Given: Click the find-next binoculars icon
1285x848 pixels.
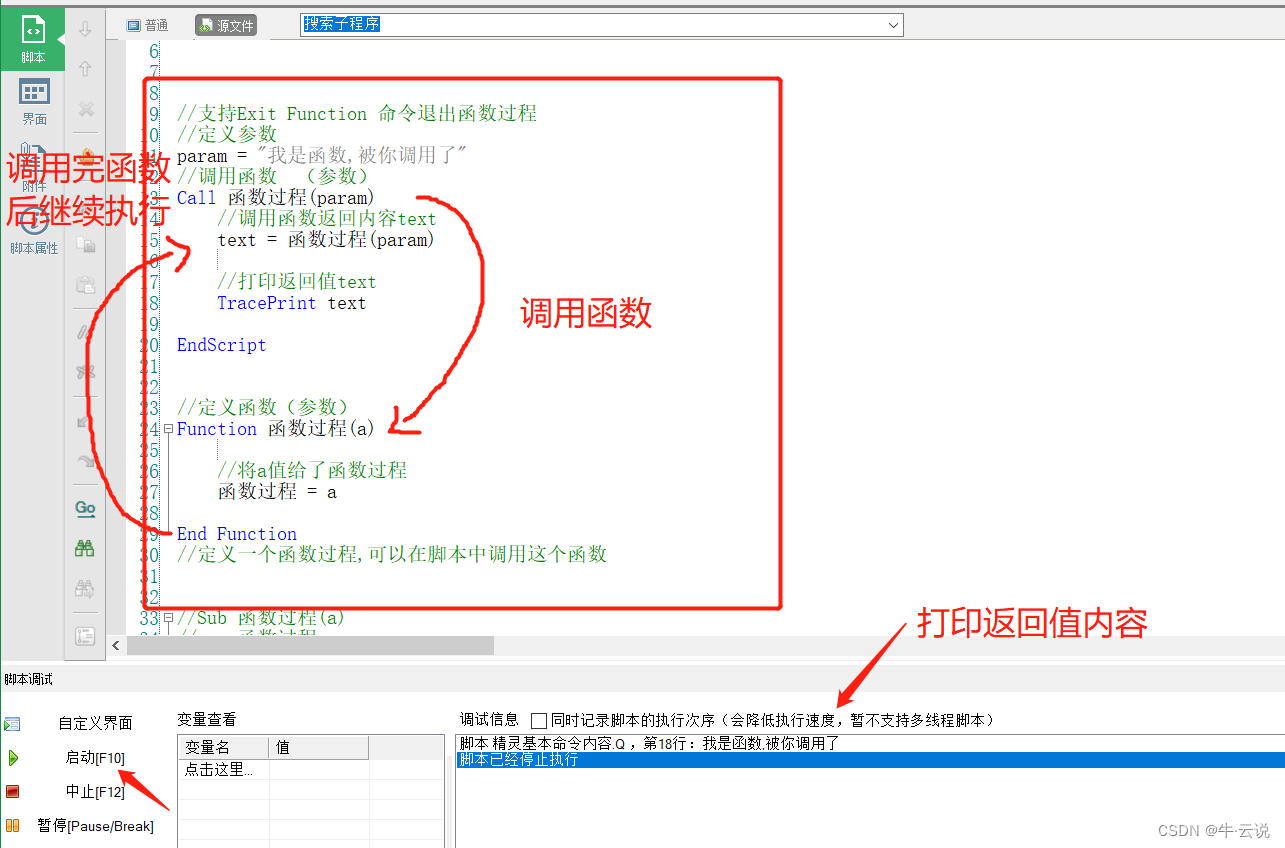Looking at the screenshot, I should click(x=85, y=588).
